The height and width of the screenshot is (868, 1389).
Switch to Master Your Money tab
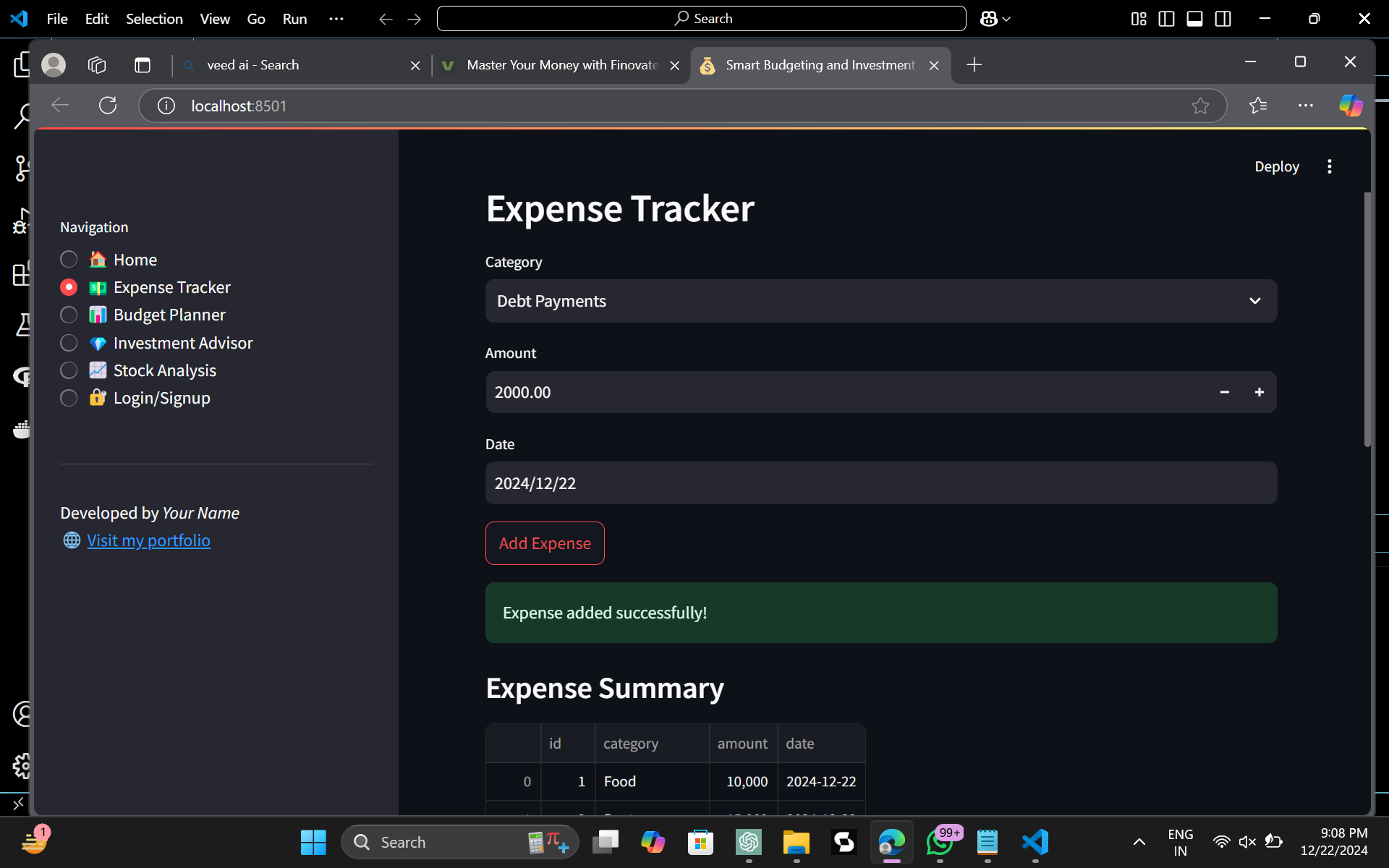tap(561, 65)
